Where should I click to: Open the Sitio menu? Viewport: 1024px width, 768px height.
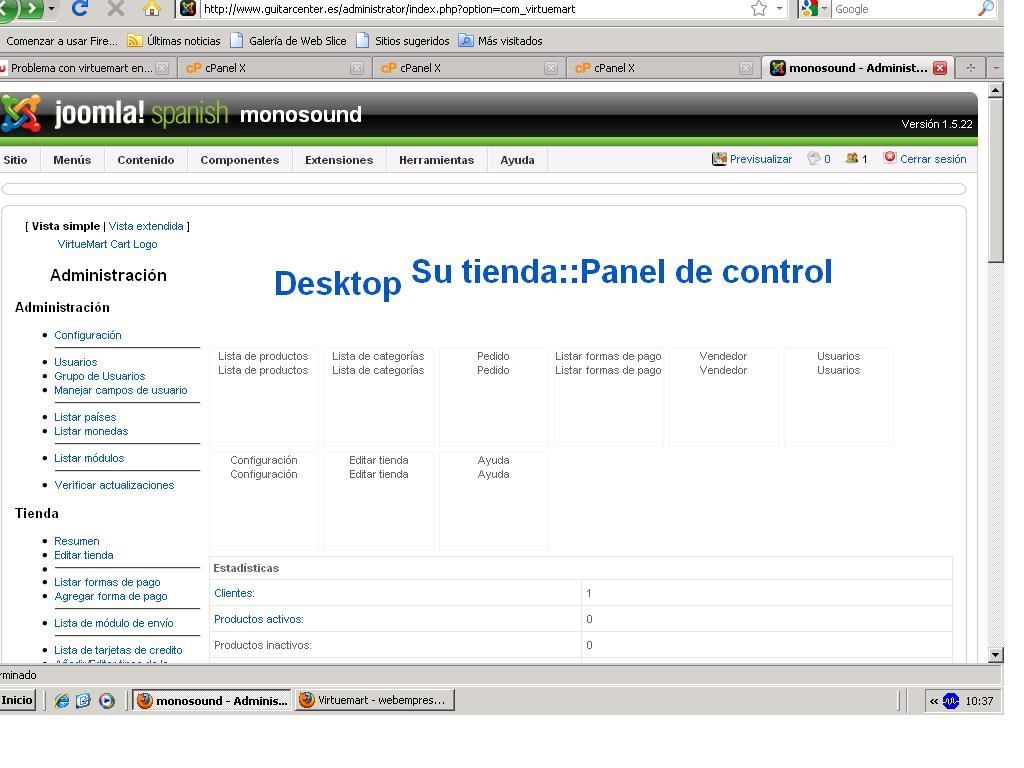16,160
